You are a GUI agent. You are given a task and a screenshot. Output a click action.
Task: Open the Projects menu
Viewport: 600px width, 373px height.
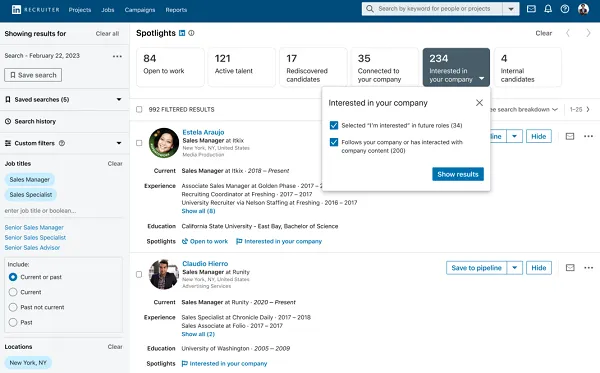80,10
